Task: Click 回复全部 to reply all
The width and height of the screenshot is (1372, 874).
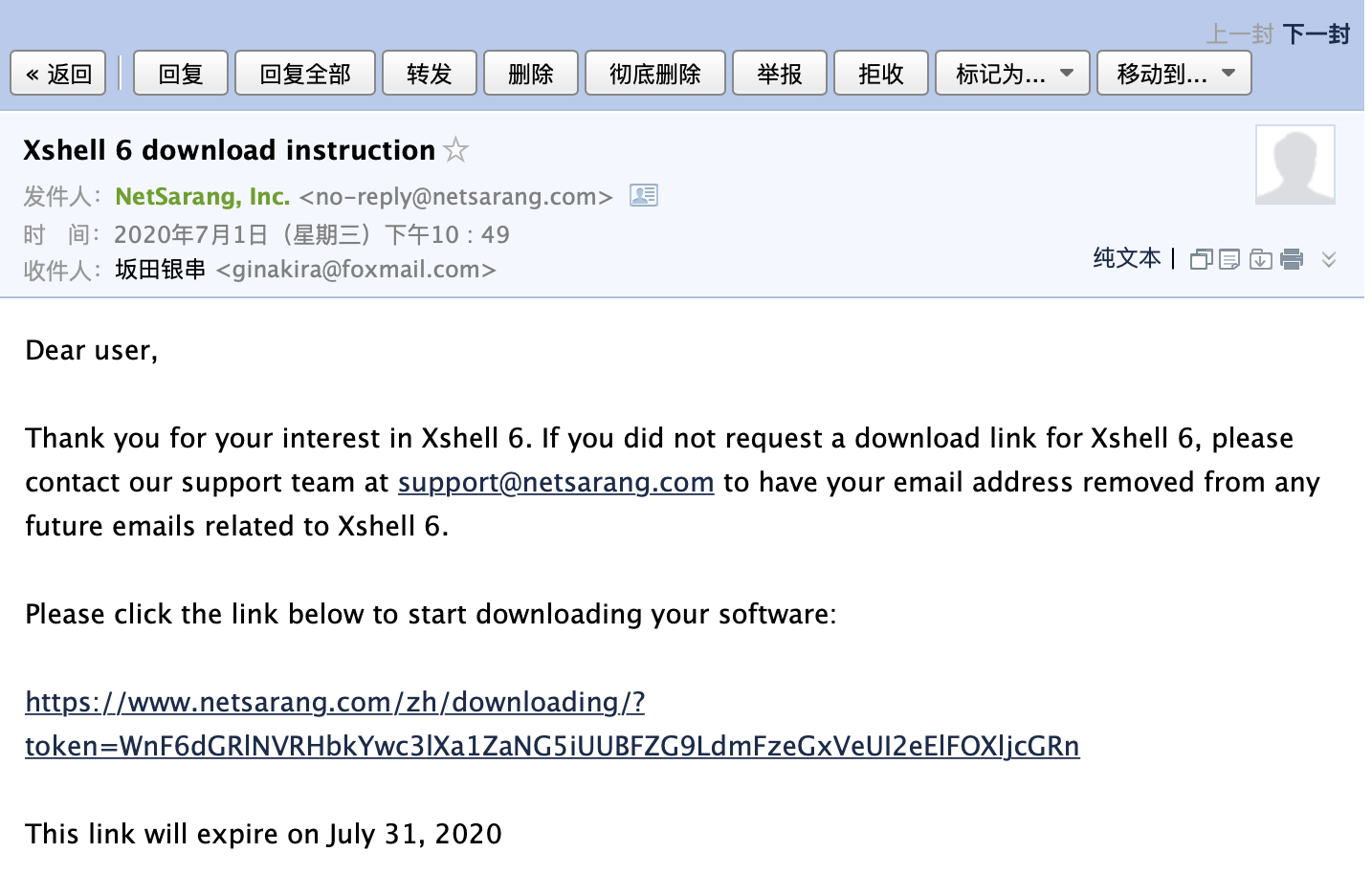Action: (305, 74)
